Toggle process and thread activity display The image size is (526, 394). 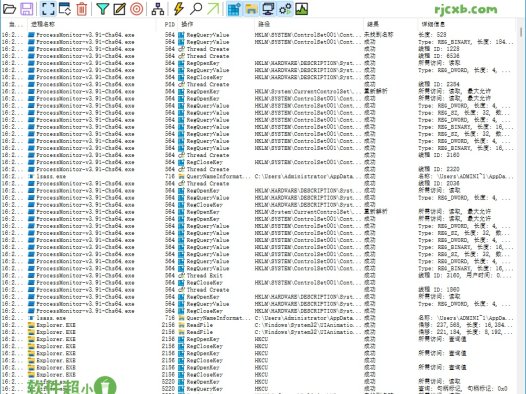pos(285,9)
